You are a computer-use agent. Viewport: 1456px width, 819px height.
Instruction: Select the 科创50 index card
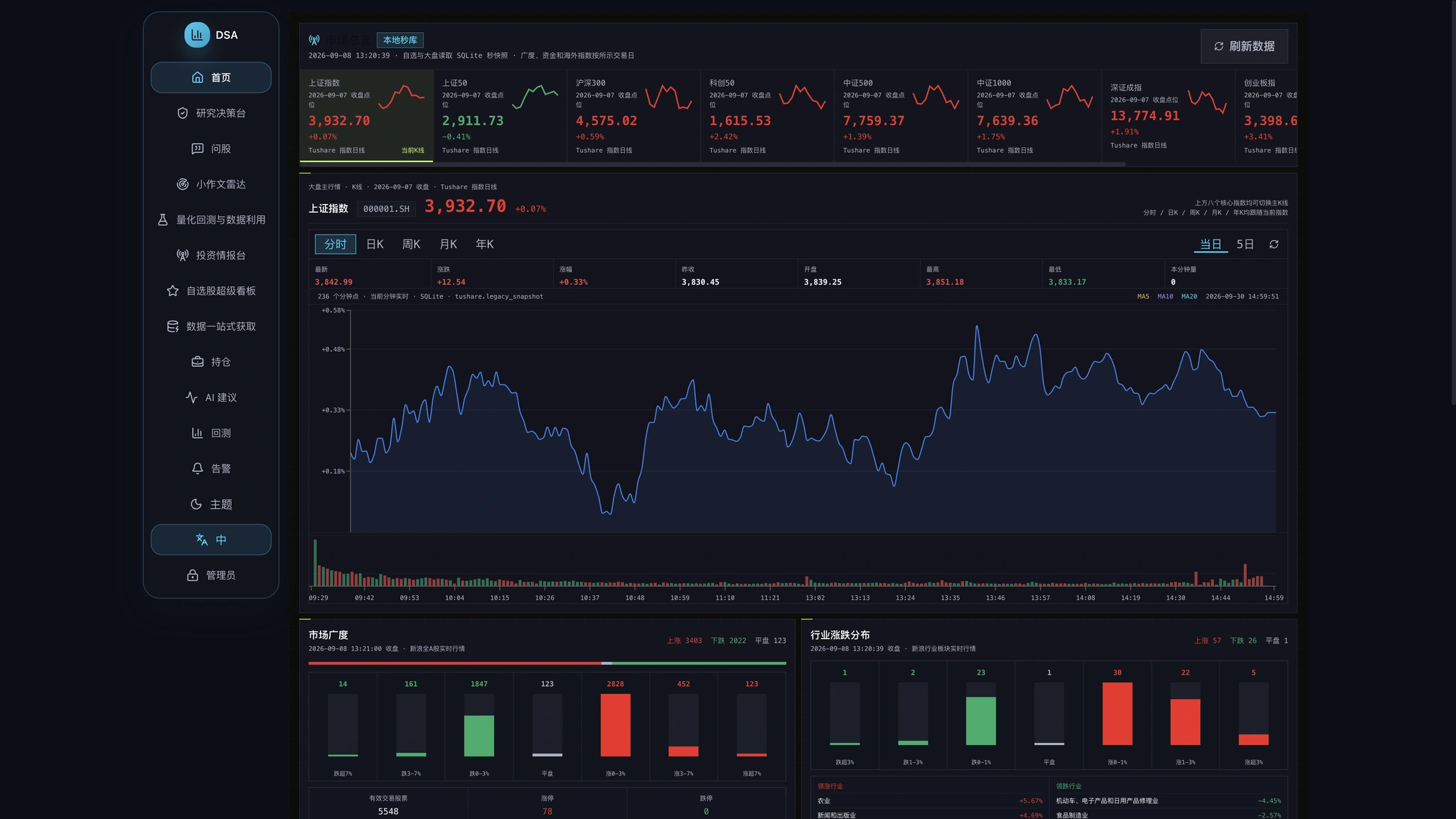pos(767,116)
